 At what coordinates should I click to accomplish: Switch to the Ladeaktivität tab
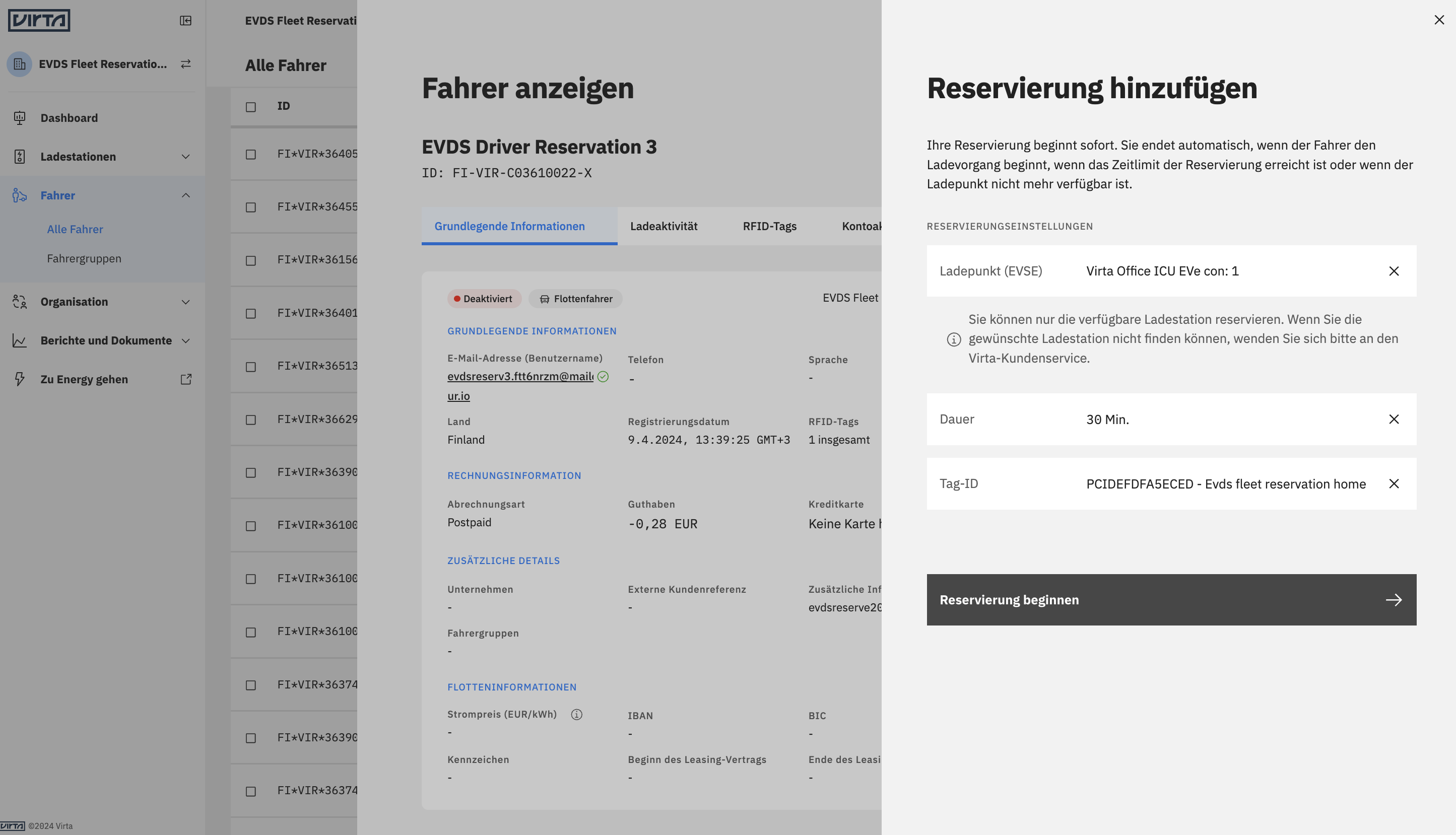(x=664, y=227)
